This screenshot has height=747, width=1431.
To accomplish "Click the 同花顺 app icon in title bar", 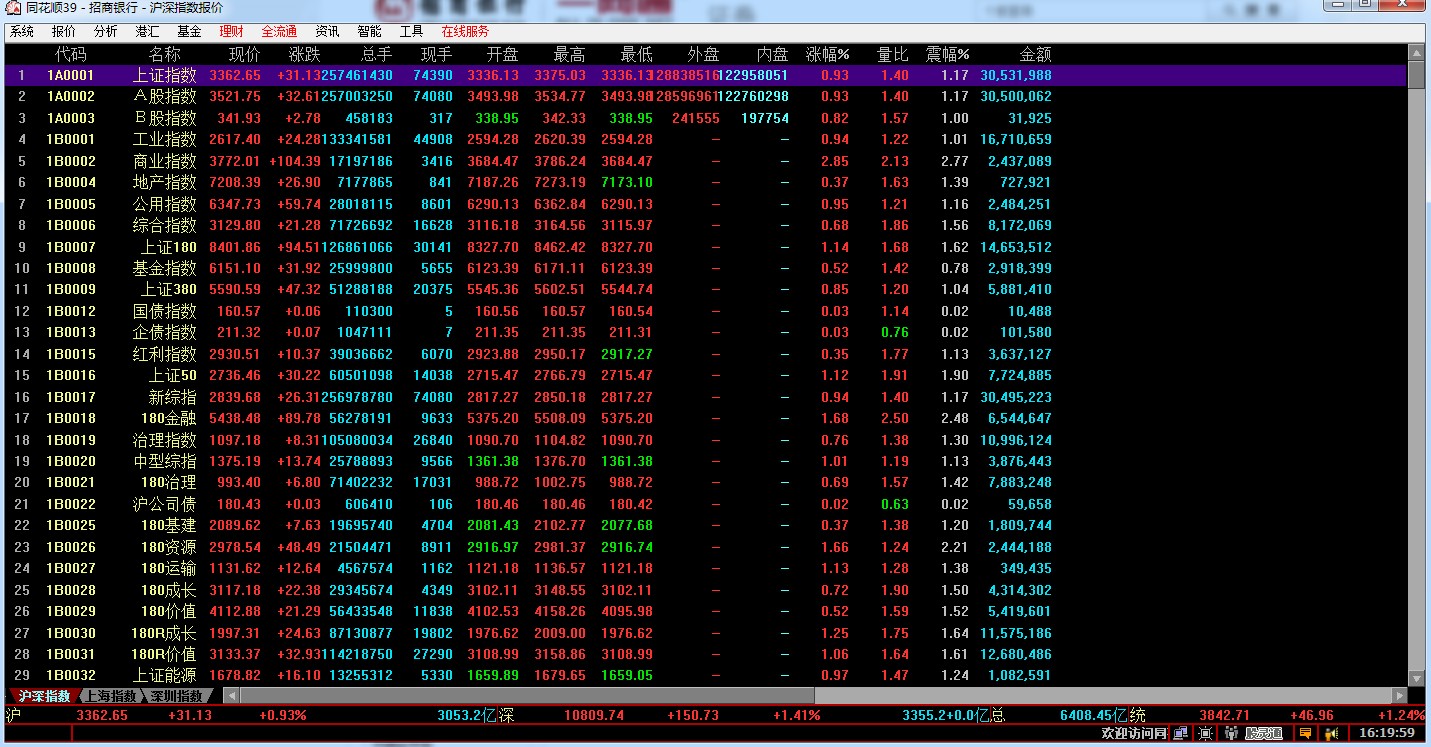I will point(10,8).
